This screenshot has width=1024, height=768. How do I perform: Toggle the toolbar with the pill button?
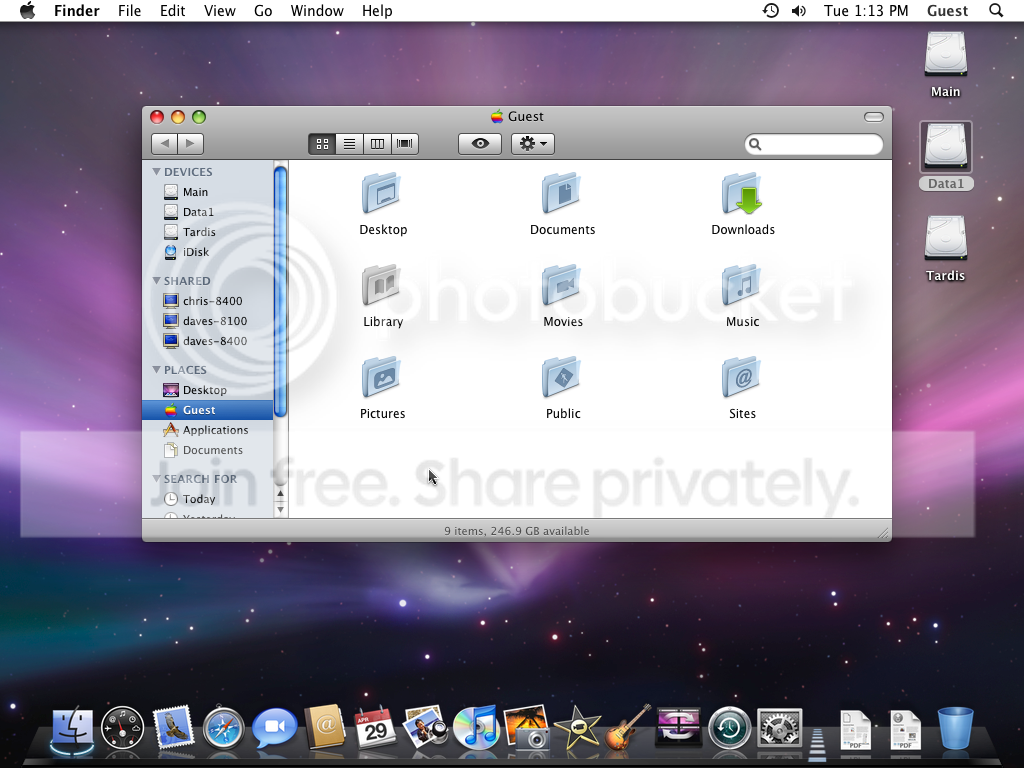pos(873,117)
